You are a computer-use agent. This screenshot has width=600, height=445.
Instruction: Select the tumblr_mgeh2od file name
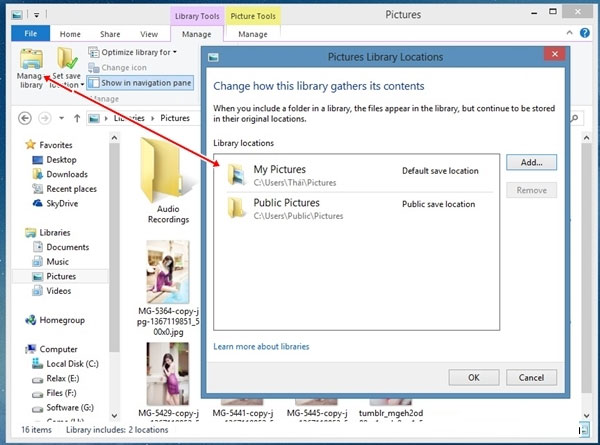391,413
